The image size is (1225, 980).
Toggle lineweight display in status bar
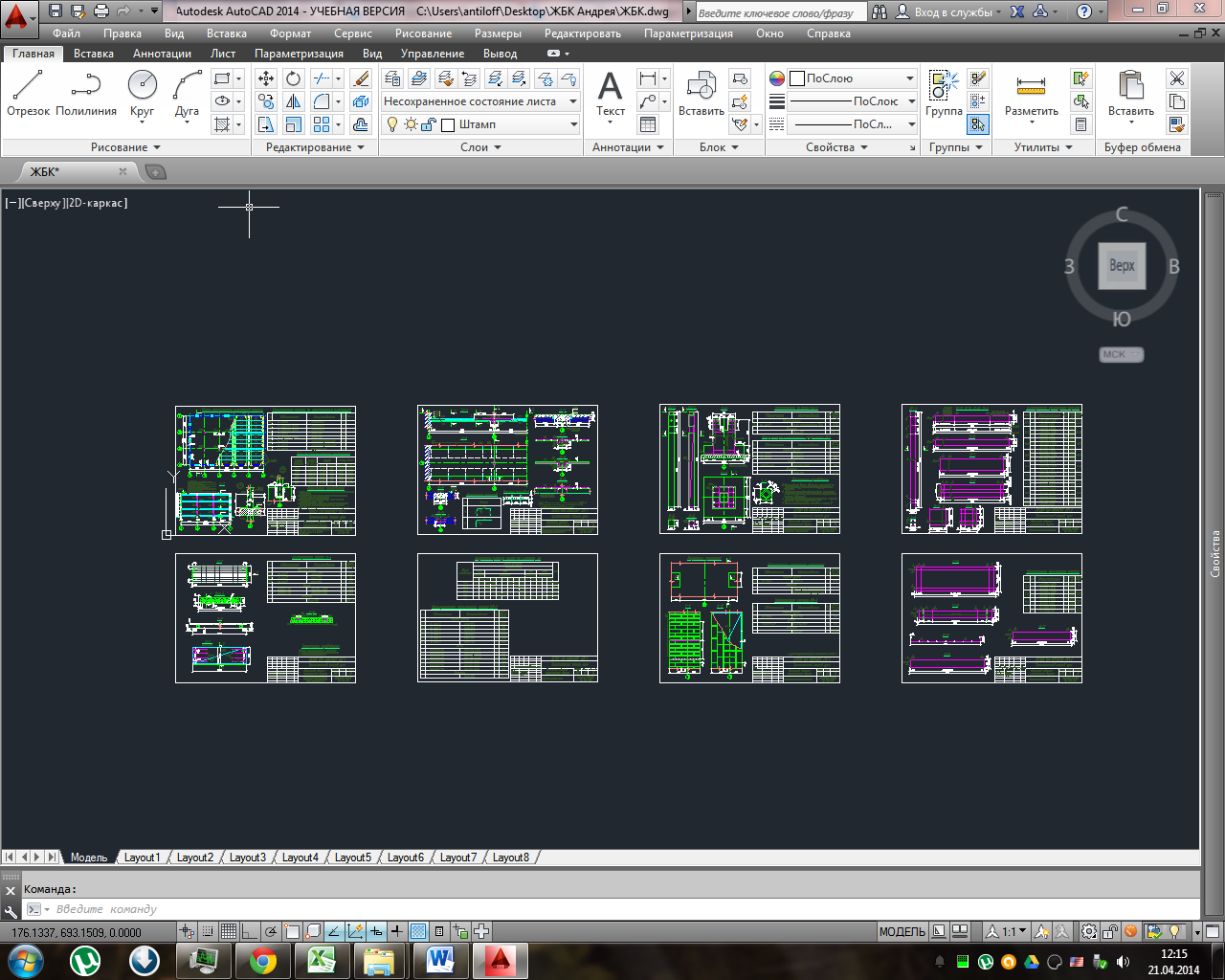coord(396,931)
